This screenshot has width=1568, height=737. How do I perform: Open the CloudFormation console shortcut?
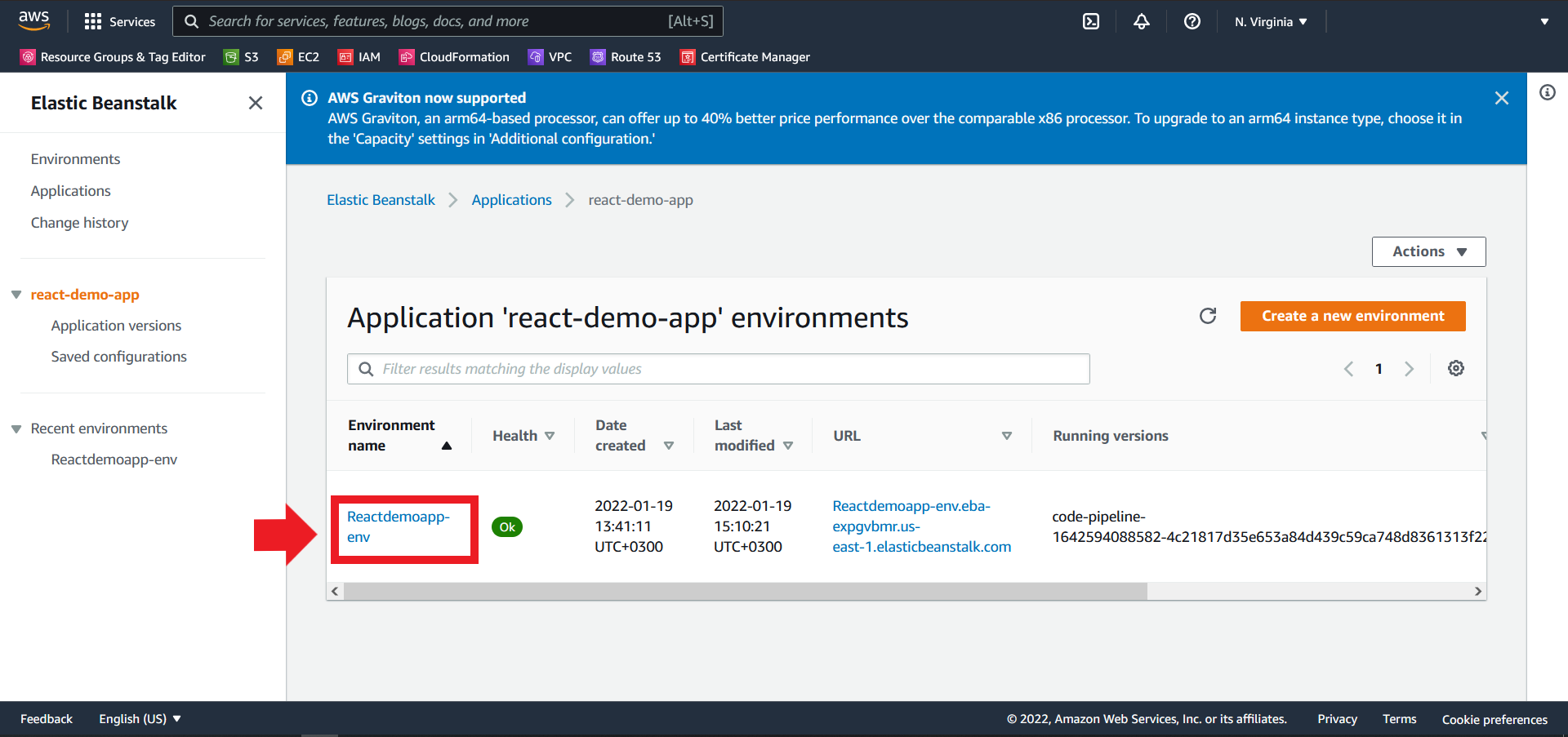point(454,56)
